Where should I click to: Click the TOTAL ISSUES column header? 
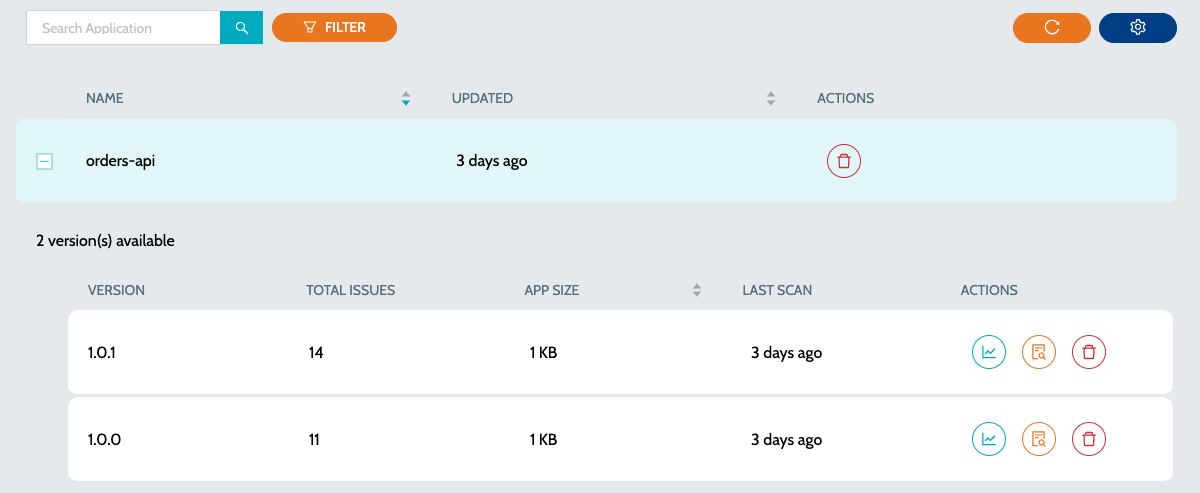351,290
